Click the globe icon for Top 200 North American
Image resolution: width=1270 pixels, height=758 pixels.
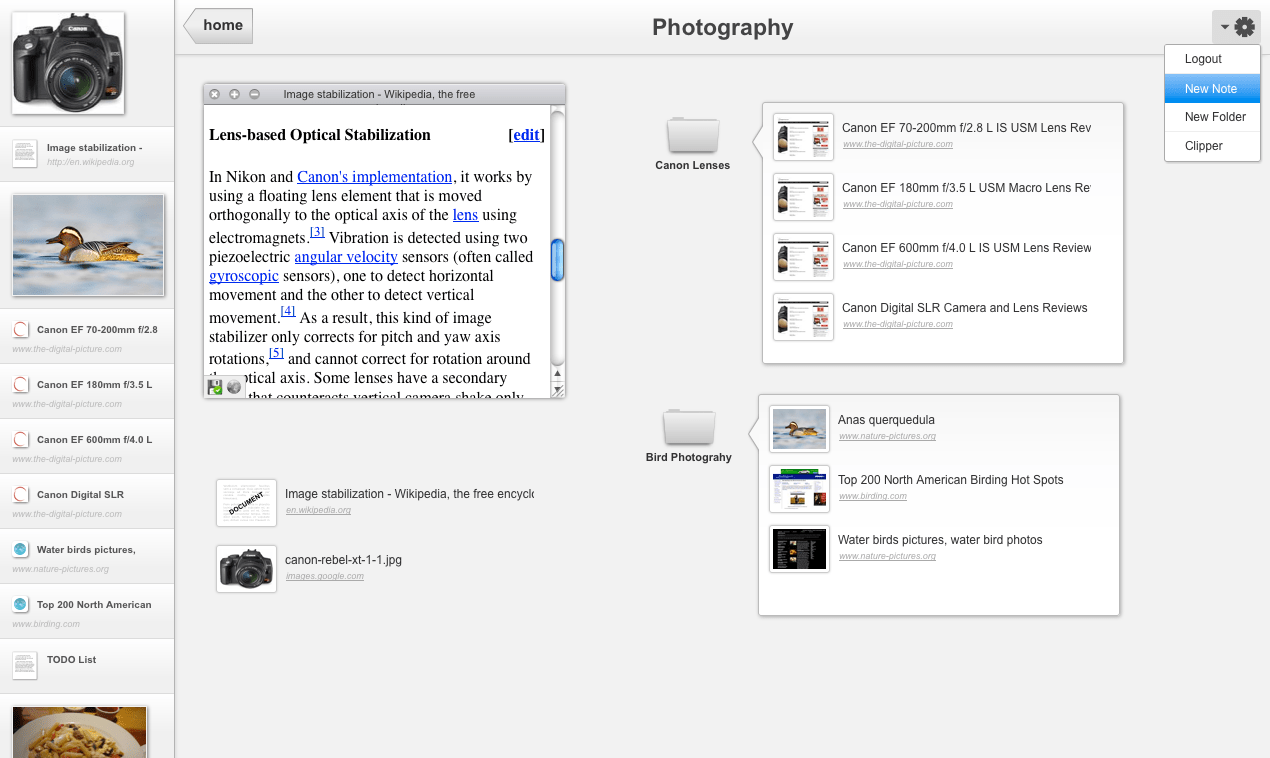(x=20, y=604)
